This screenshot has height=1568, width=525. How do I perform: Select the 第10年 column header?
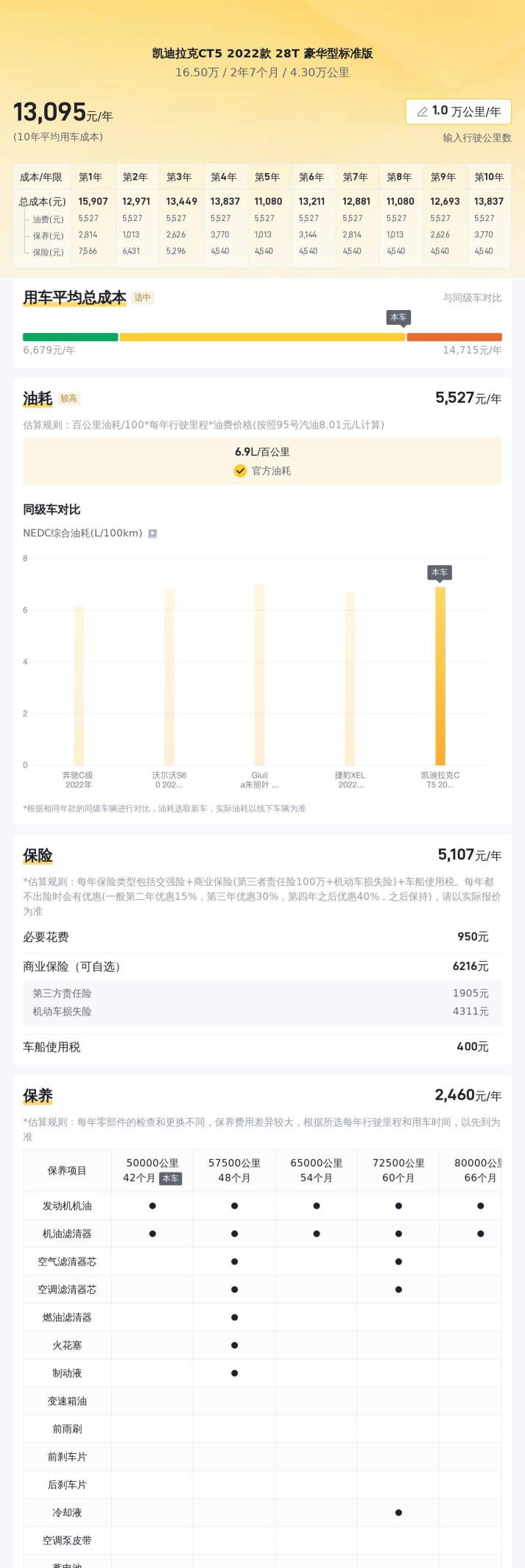tap(489, 177)
